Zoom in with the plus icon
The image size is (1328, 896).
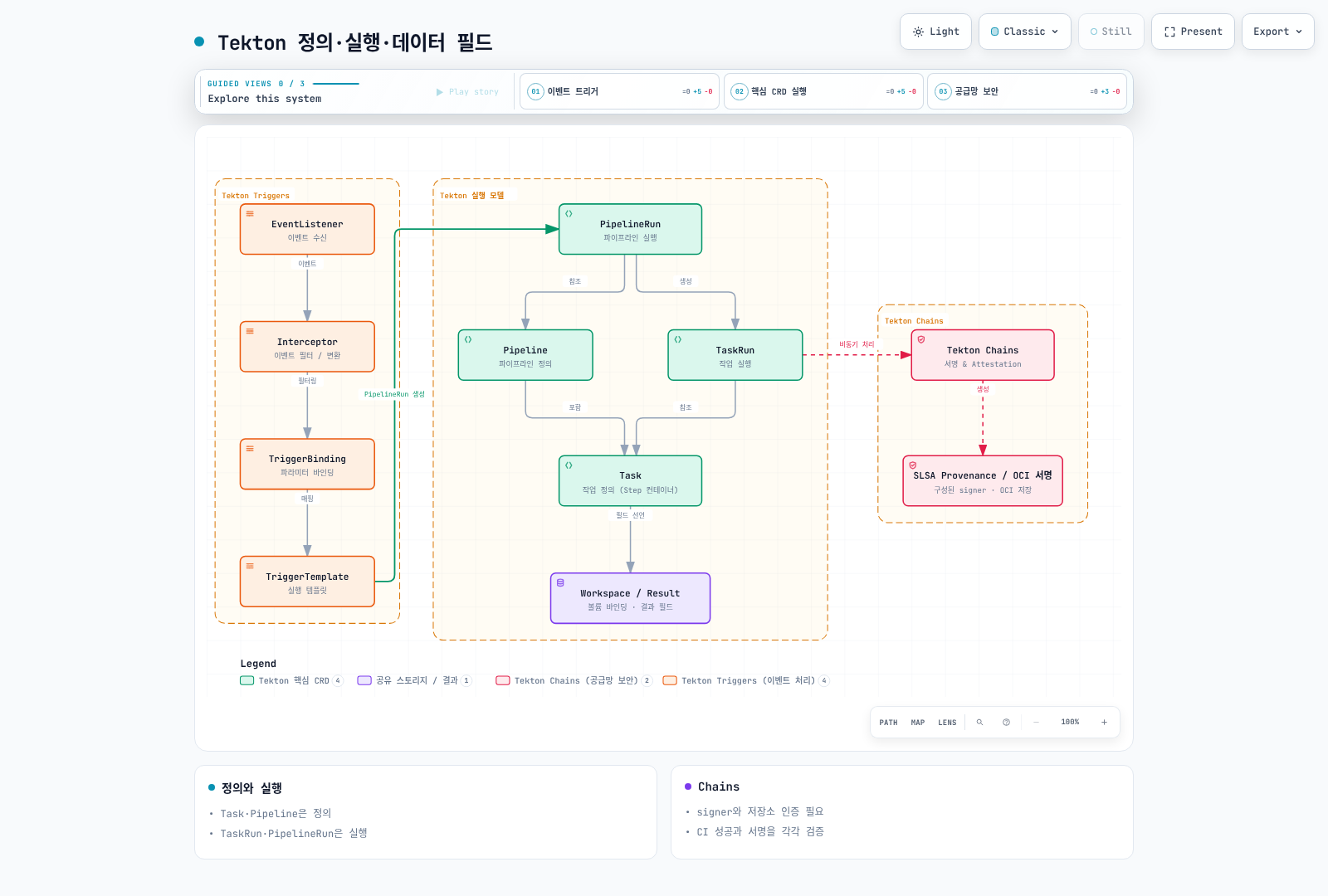point(1104,723)
